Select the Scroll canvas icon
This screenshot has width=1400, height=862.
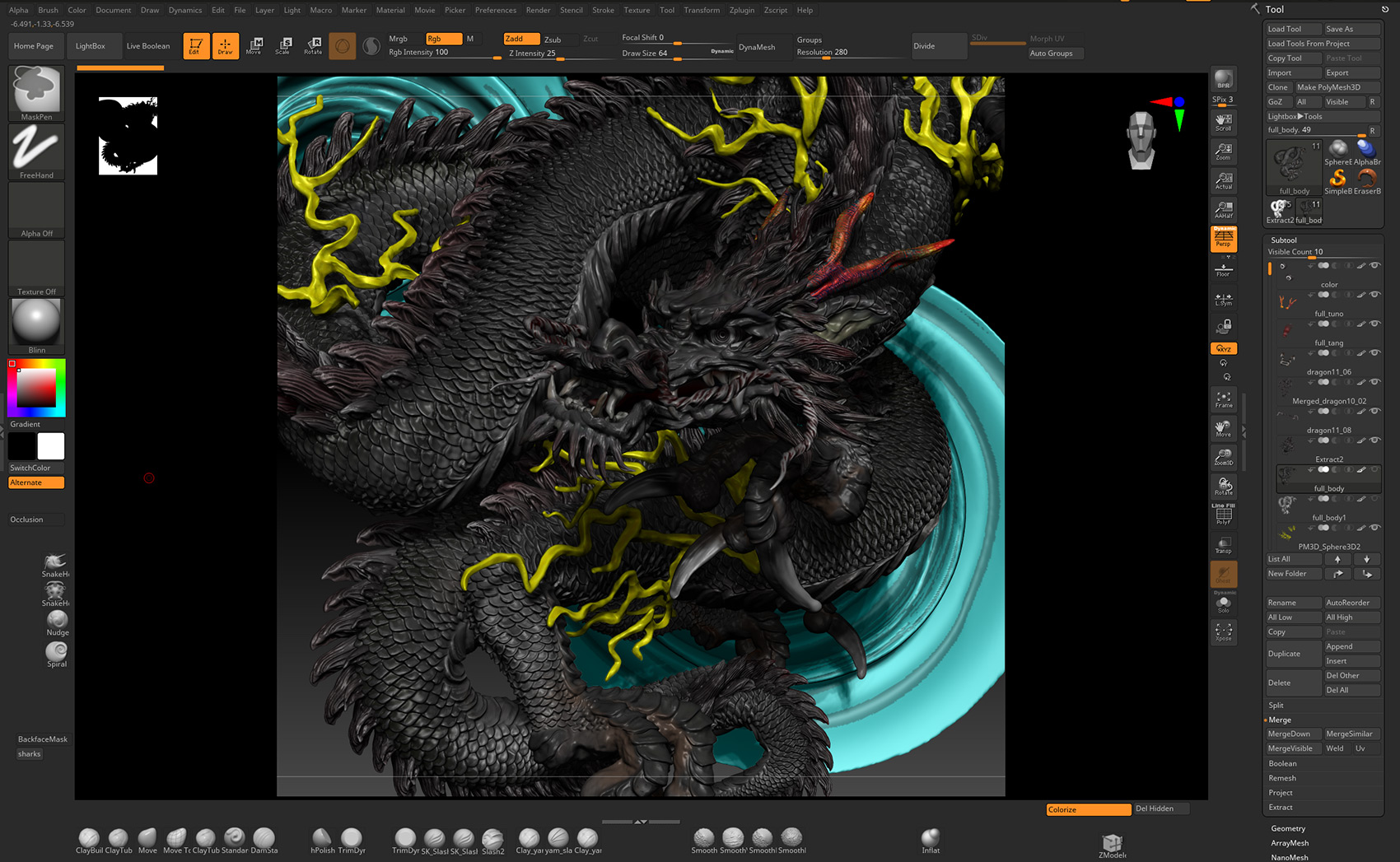pos(1224,123)
